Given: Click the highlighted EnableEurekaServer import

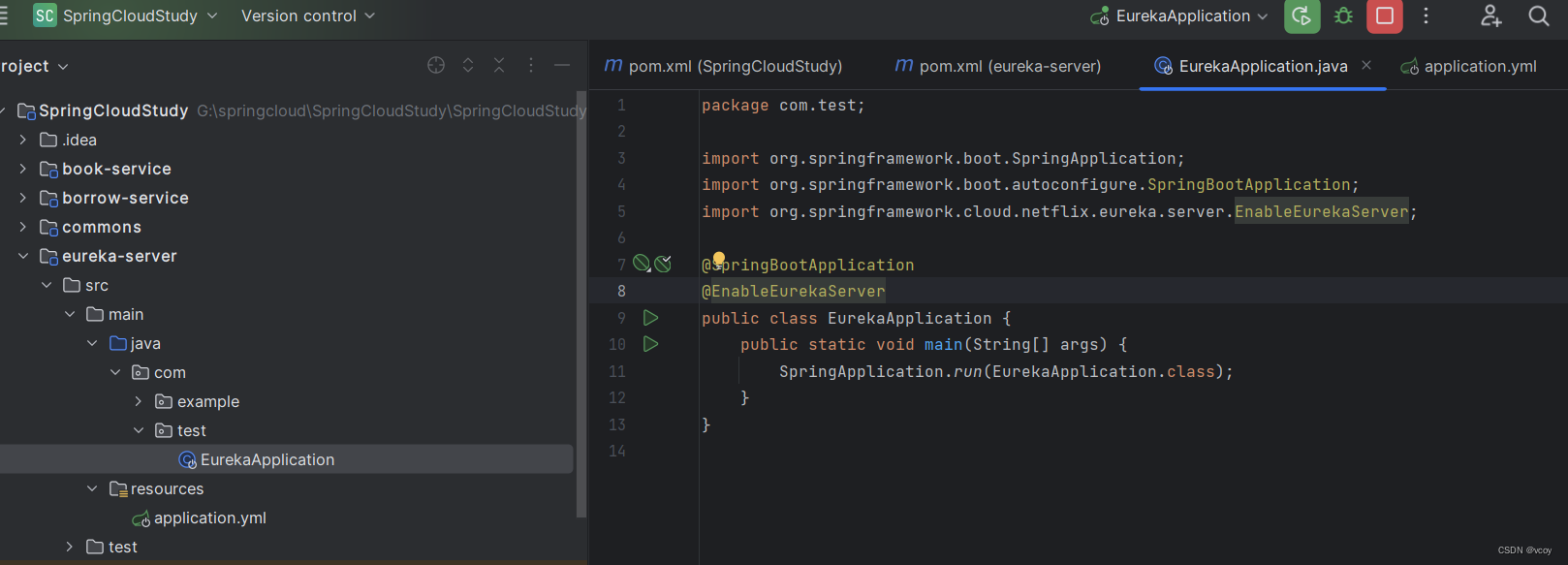Looking at the screenshot, I should pos(1321,211).
